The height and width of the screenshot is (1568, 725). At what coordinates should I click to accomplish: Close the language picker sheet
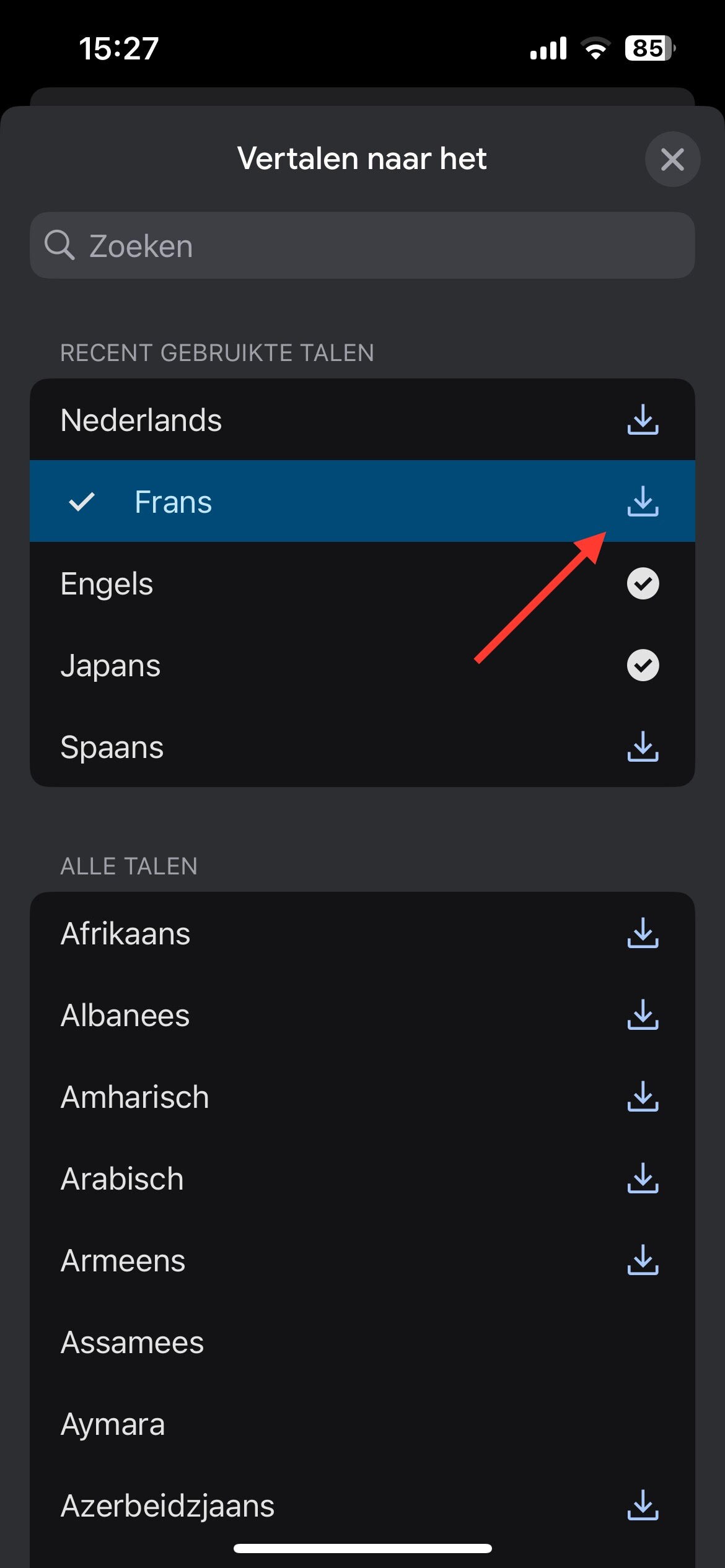click(672, 159)
